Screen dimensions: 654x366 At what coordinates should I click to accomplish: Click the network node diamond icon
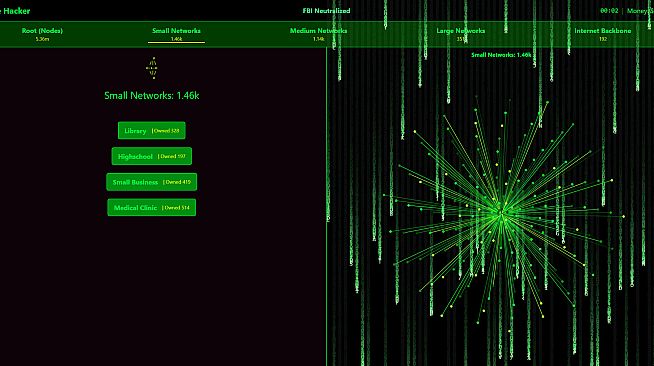(152, 68)
